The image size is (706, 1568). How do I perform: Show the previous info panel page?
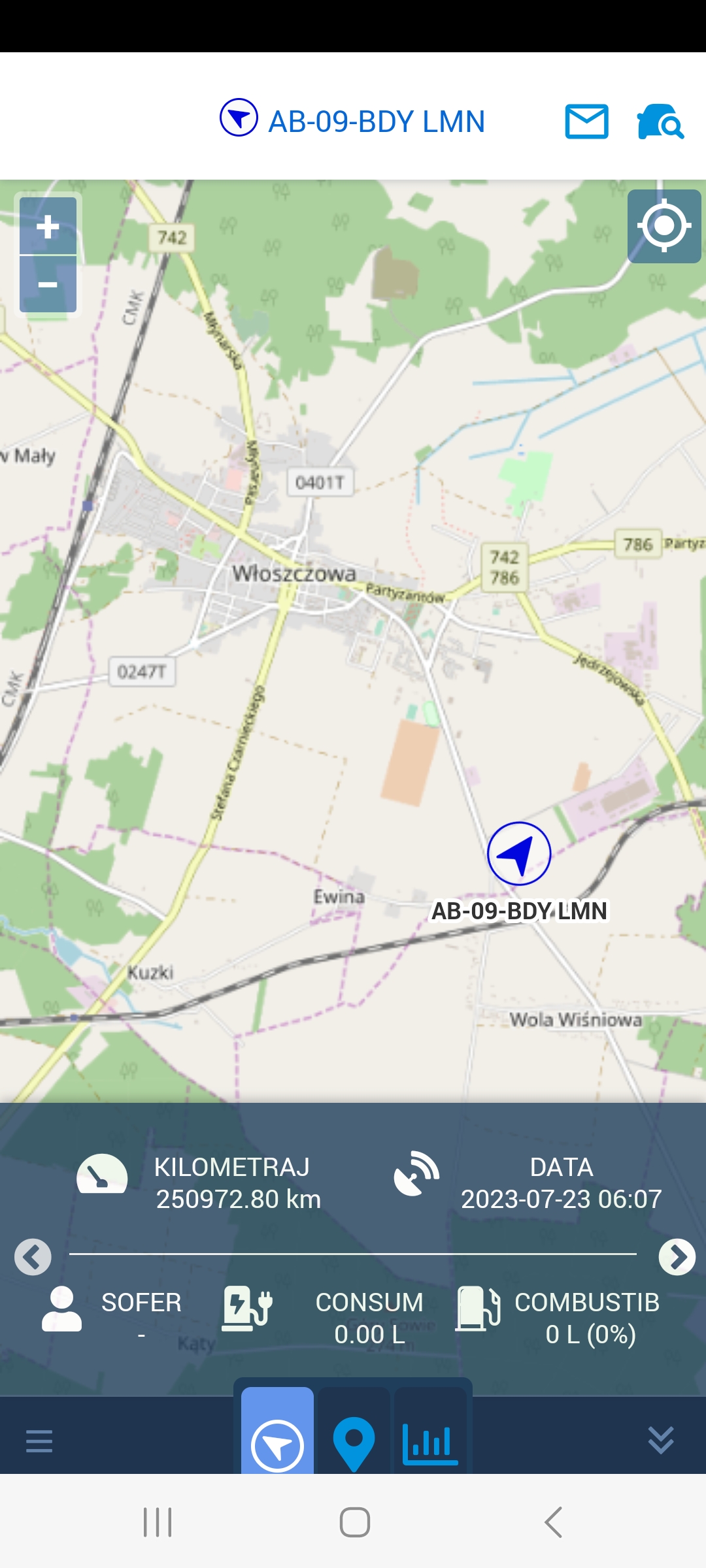33,1256
